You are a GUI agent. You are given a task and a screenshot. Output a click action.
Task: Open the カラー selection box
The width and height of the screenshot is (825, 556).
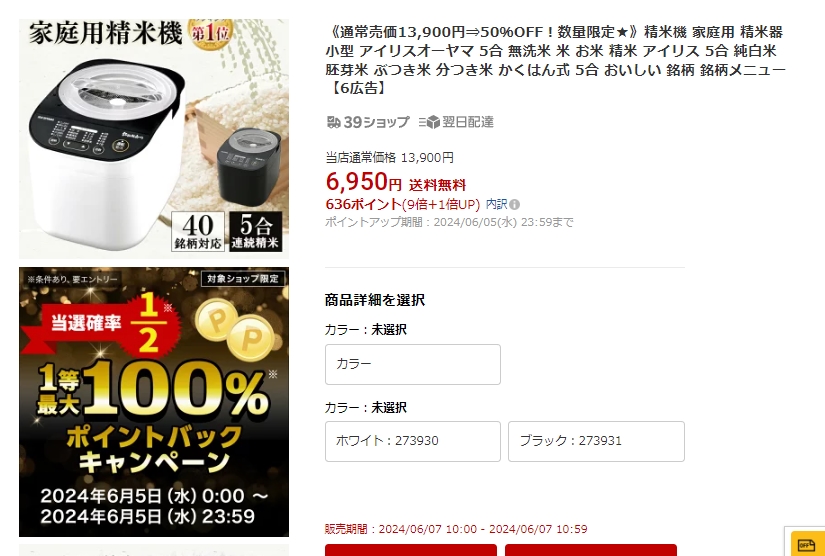[412, 365]
